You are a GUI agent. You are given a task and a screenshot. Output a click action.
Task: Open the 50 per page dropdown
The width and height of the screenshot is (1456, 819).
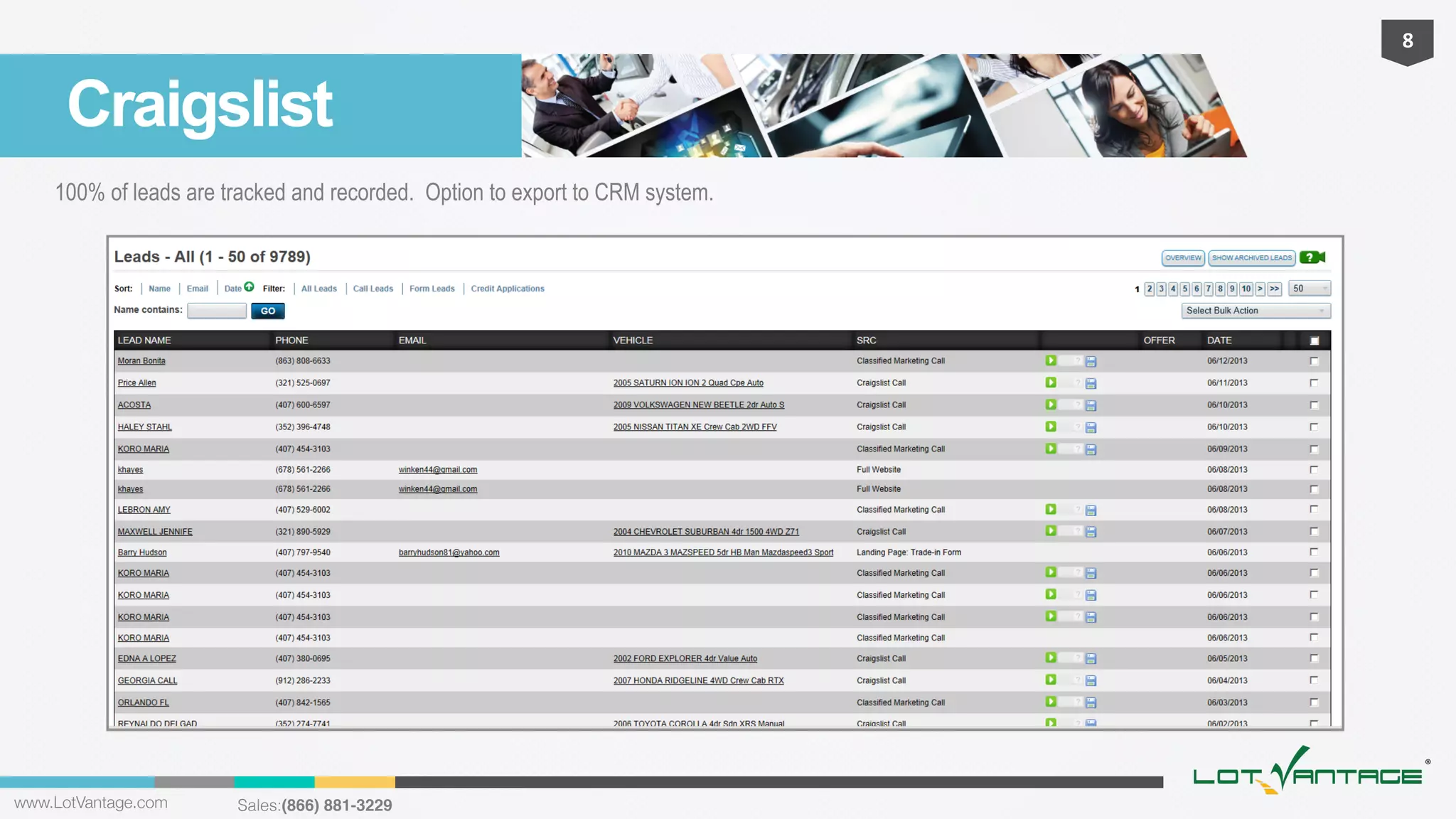coord(1310,289)
